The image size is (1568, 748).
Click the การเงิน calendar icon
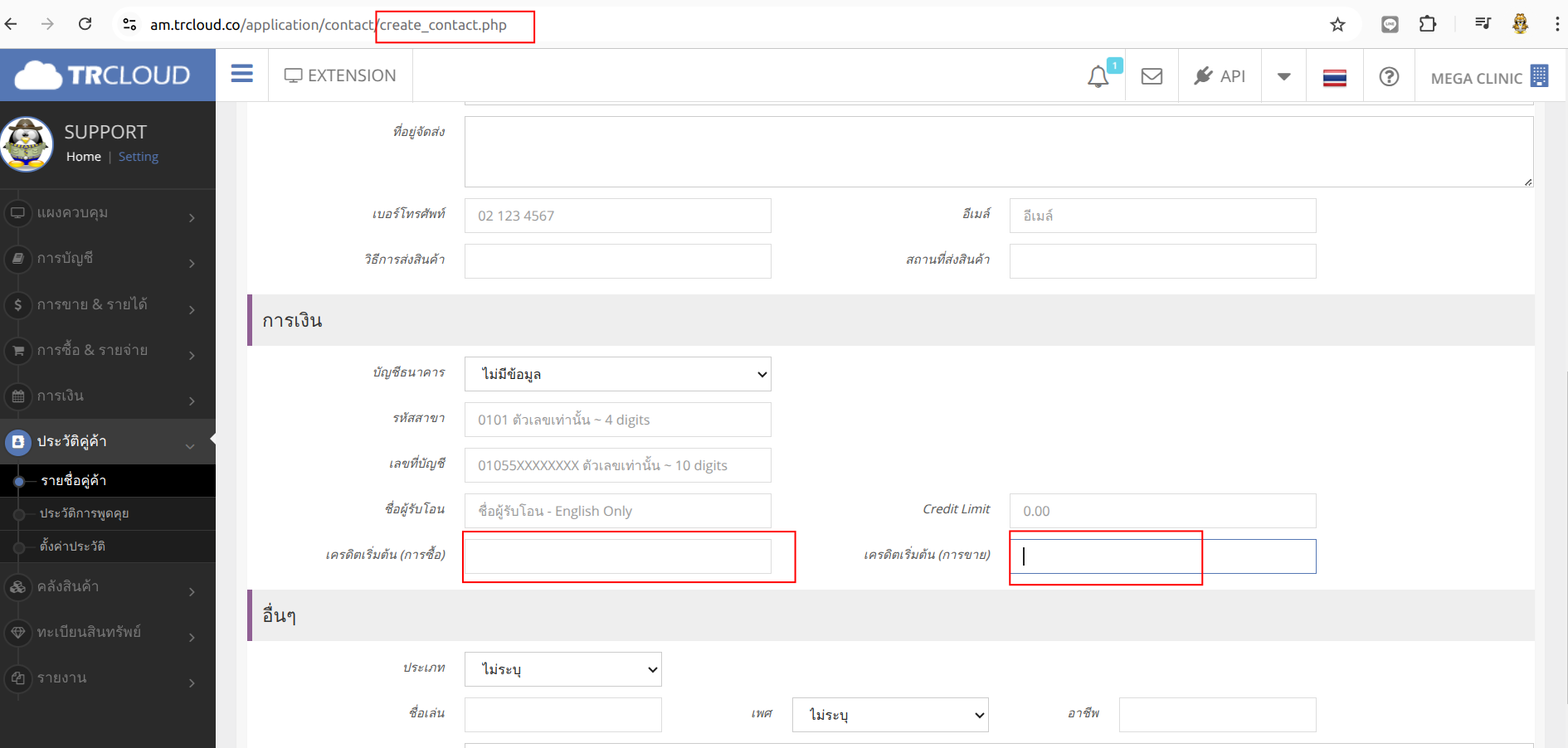[x=17, y=396]
